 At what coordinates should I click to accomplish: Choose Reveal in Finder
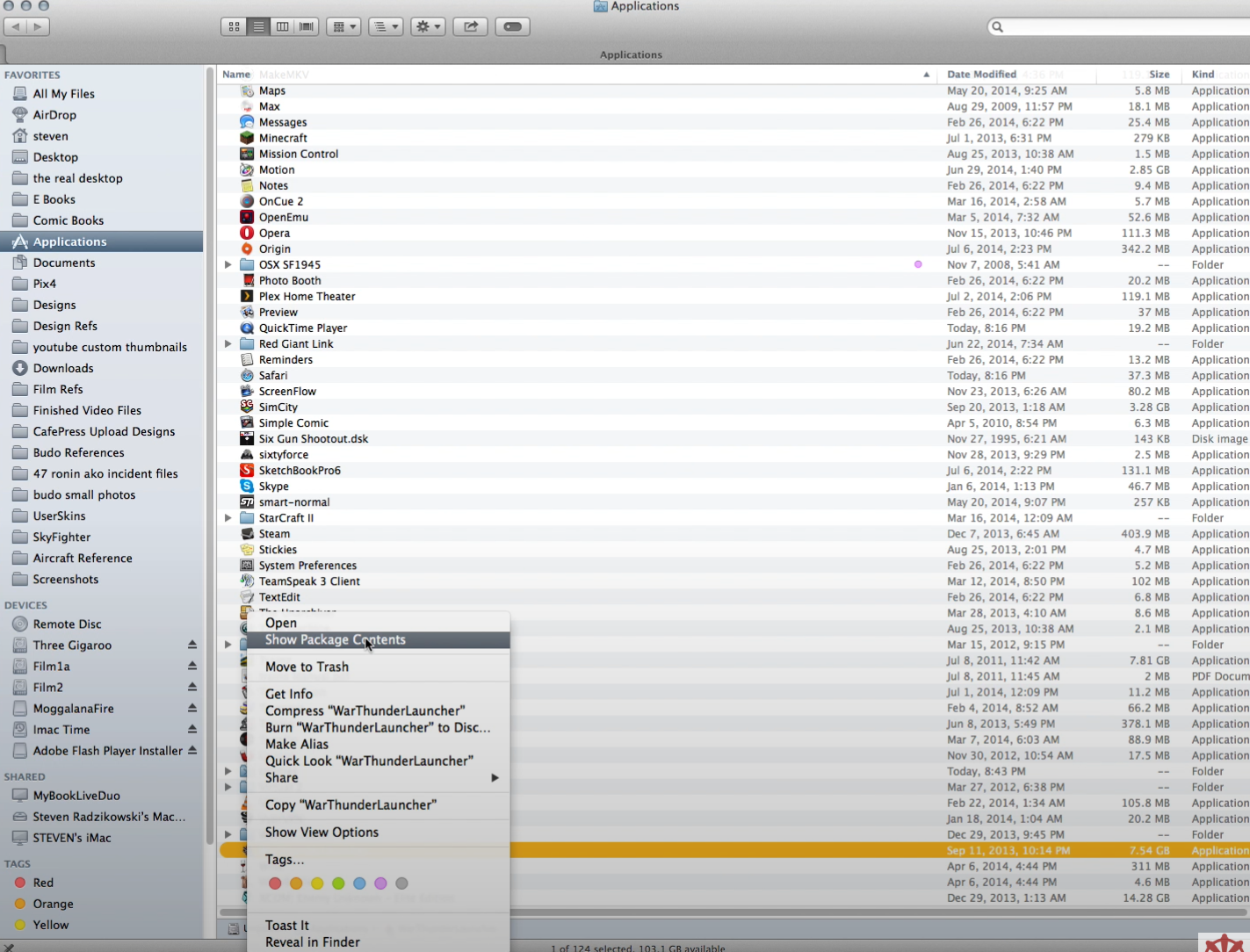378,941
